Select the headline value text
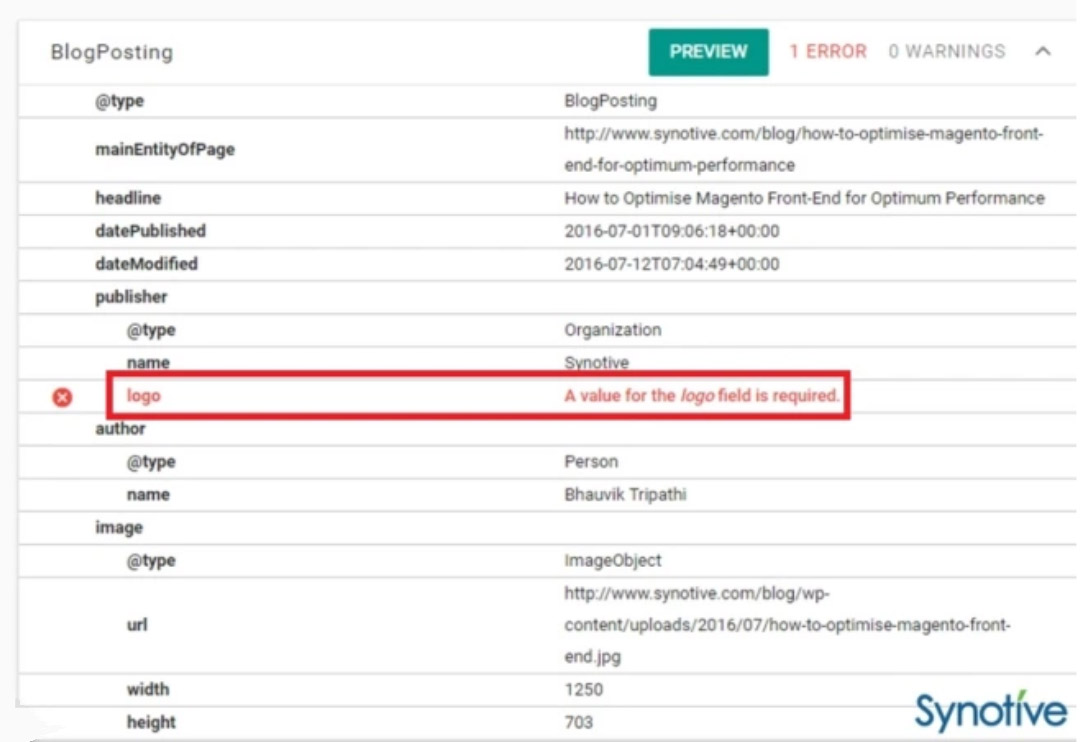The image size is (1089, 742). pyautogui.click(x=804, y=198)
